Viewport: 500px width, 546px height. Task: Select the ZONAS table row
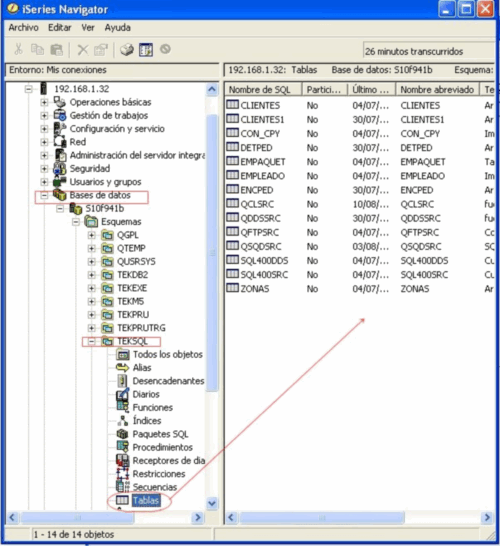(360, 289)
